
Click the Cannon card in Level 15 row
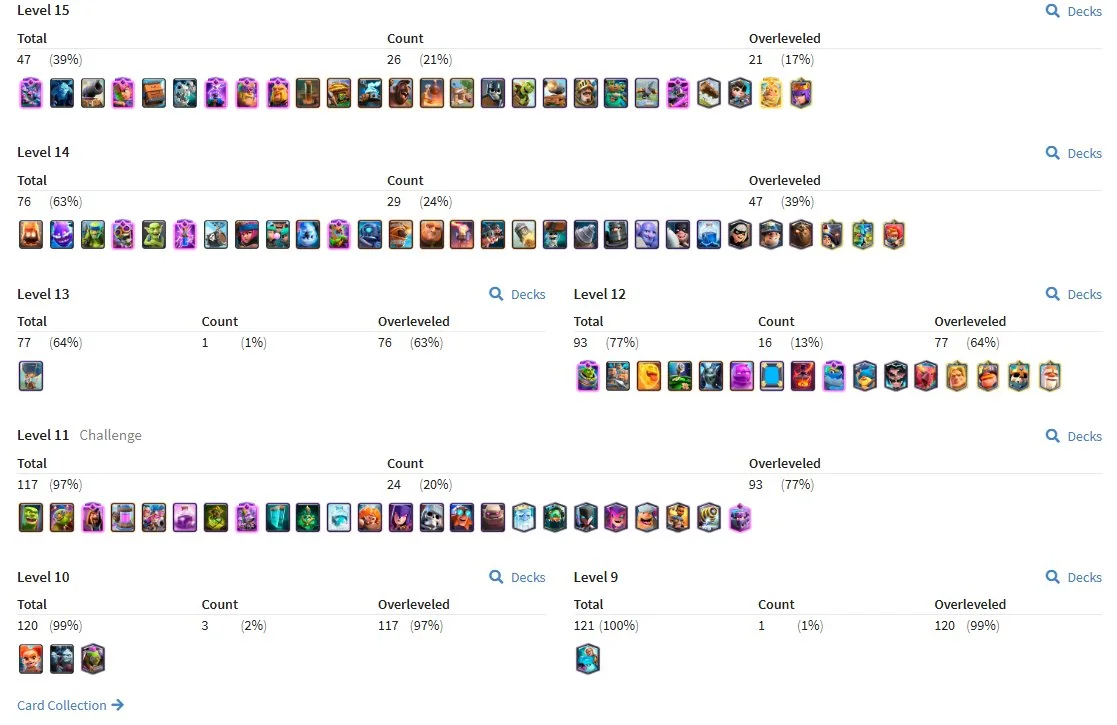click(x=93, y=93)
